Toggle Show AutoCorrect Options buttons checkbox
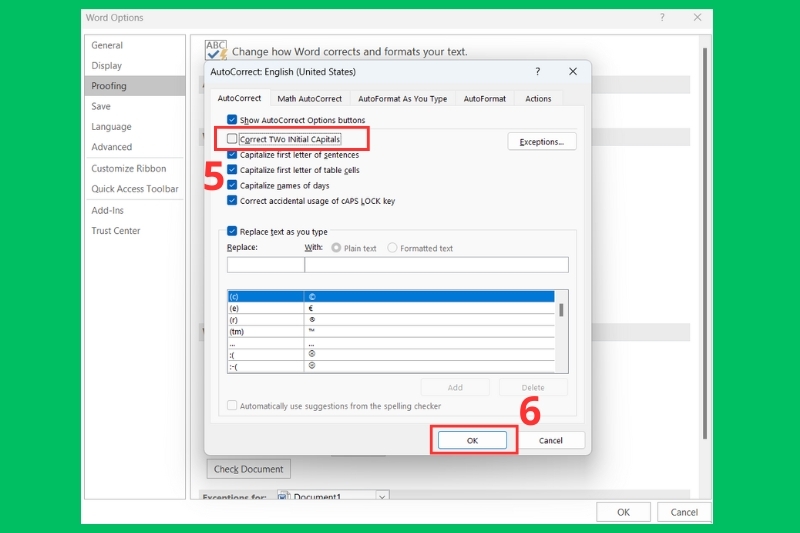Screen dimensions: 800x533 pyautogui.click(x=232, y=119)
